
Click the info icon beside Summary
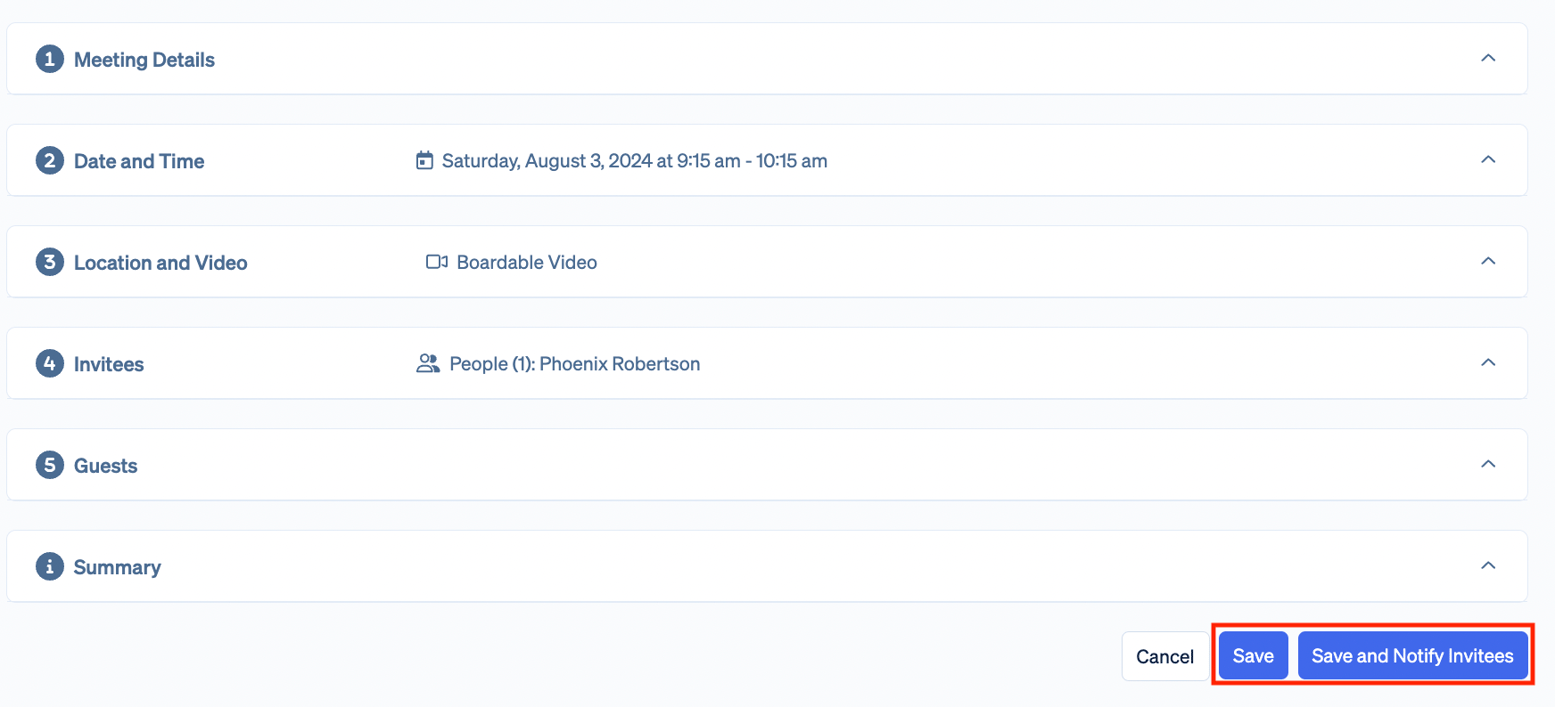(x=49, y=566)
